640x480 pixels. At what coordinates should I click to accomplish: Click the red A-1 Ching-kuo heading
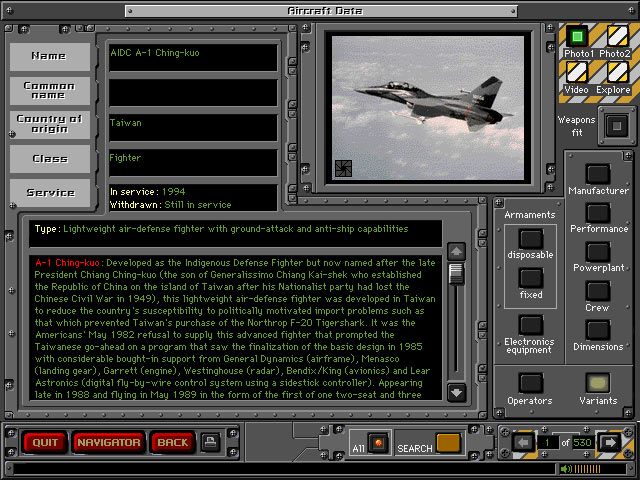coord(67,262)
